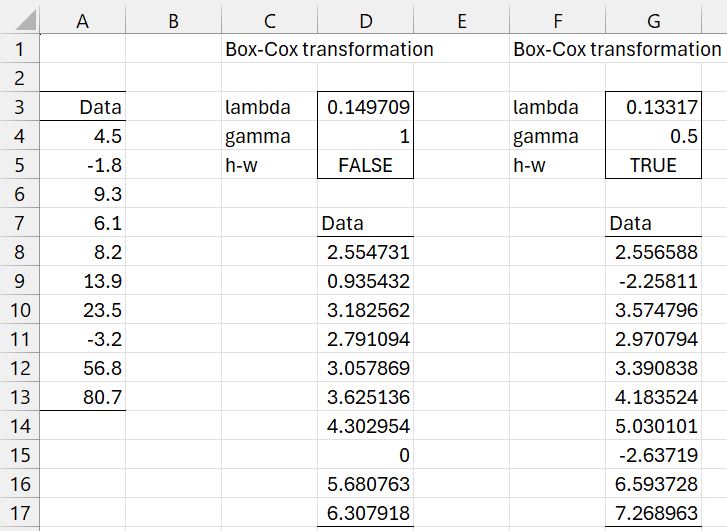Screen dimensions: 727x531
Task: Click cell showing -2.63719
Action: [653, 454]
